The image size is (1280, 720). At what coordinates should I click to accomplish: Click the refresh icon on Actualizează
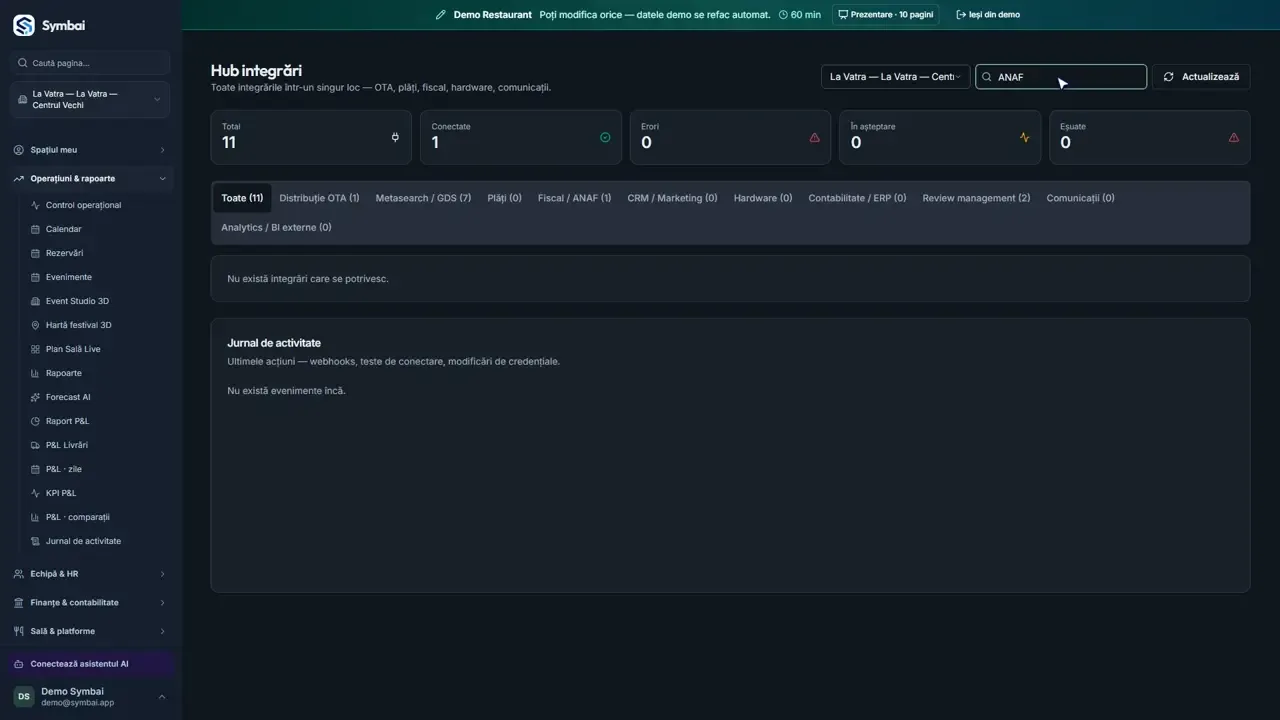1168,77
